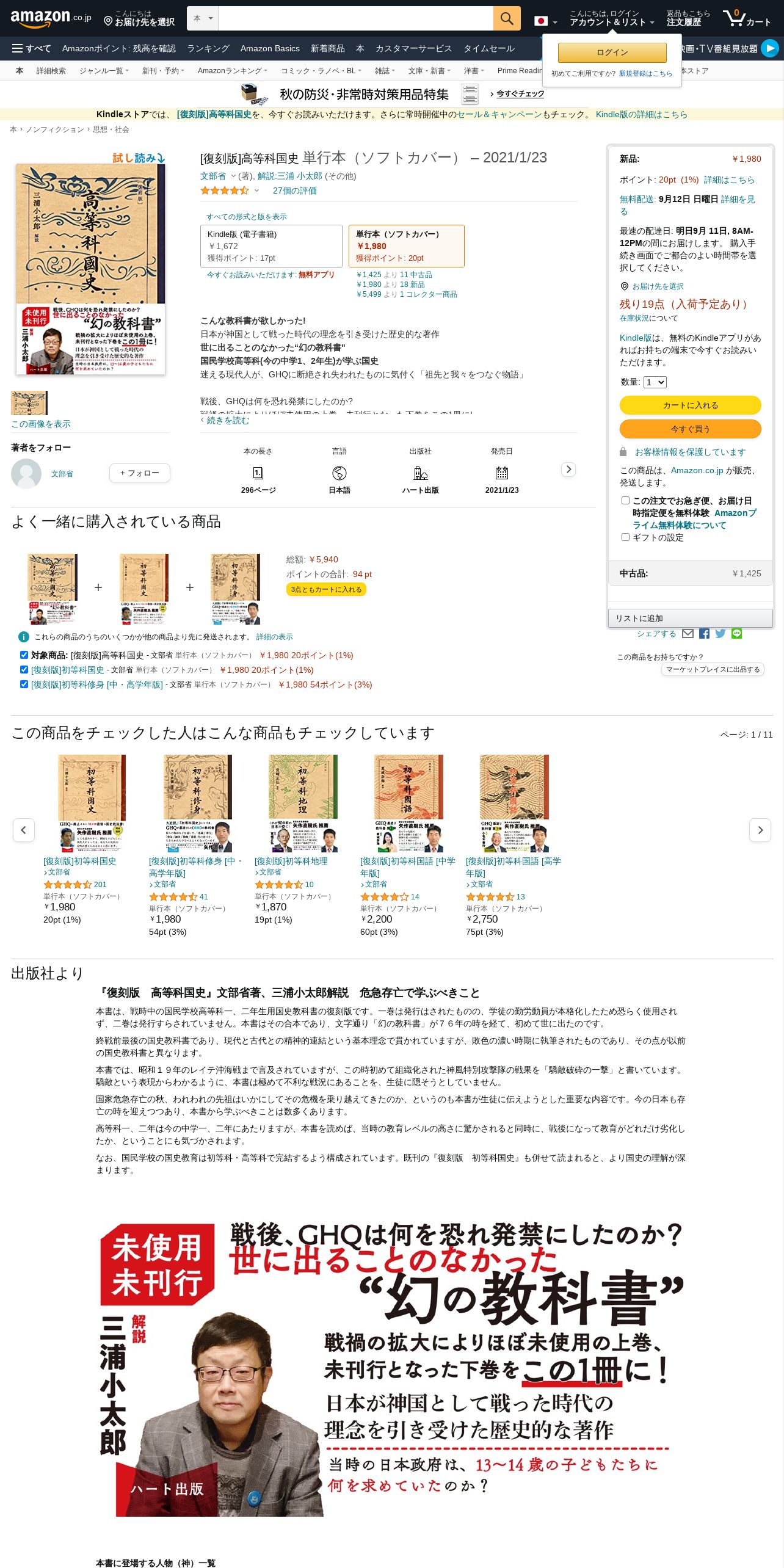Viewport: 784px width, 1568px height.
Task: Uncheck the 初等科修身 bundle checkbox
Action: [24, 684]
